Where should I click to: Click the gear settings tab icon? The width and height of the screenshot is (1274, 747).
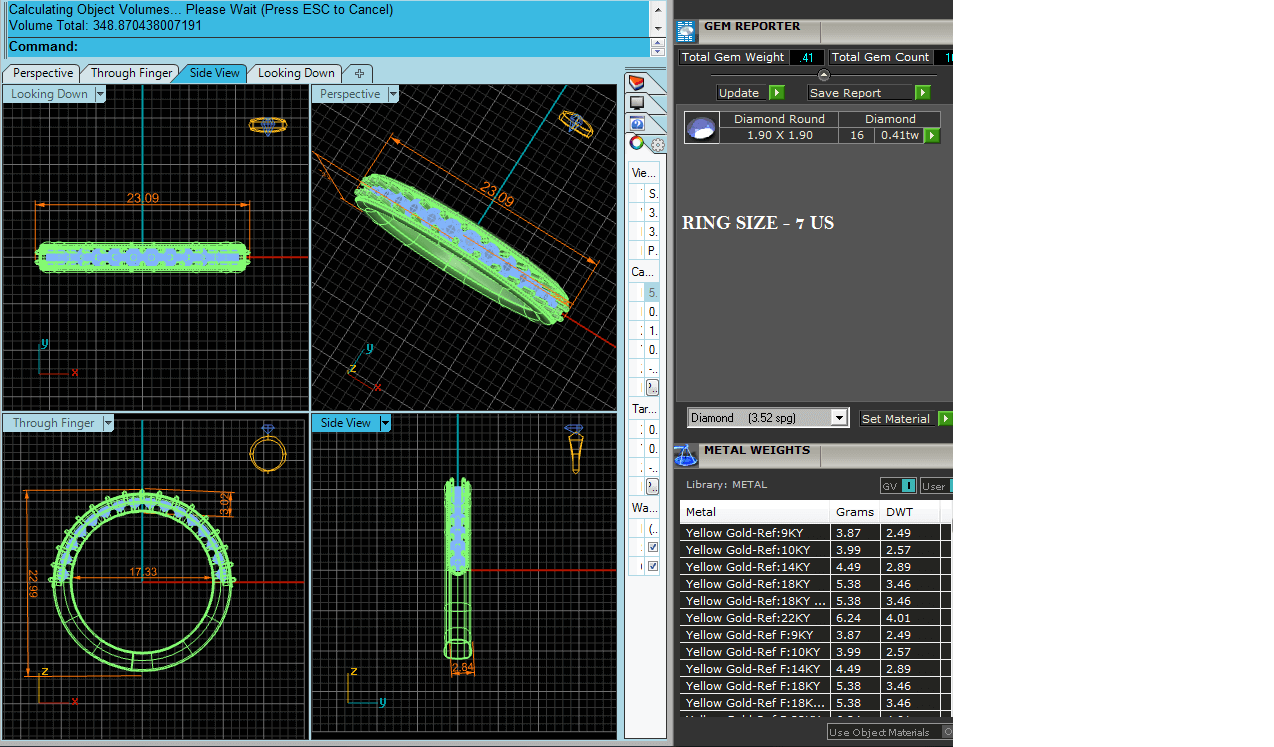click(657, 145)
